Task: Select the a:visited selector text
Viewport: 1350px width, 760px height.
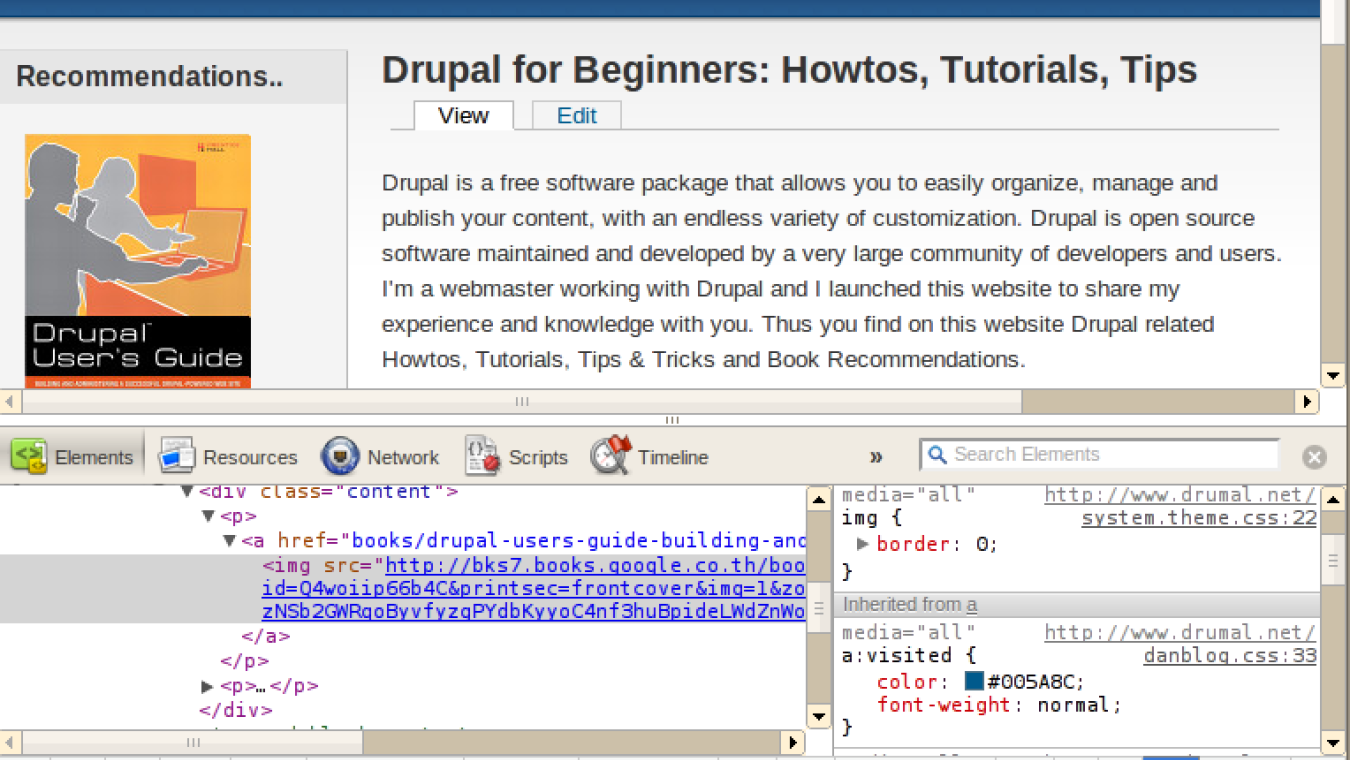Action: click(896, 656)
